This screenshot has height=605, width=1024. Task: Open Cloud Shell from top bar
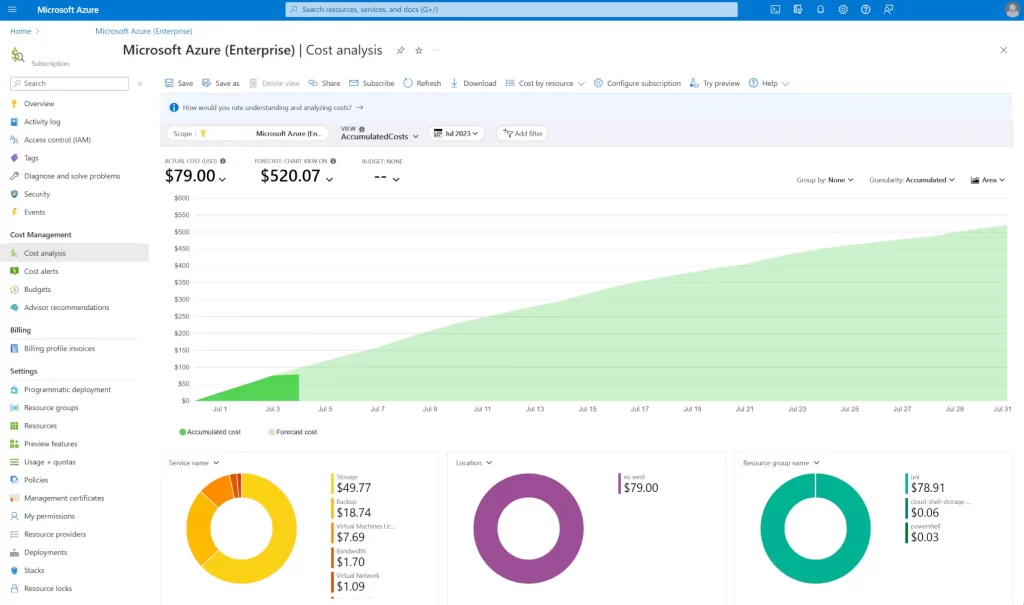775,10
